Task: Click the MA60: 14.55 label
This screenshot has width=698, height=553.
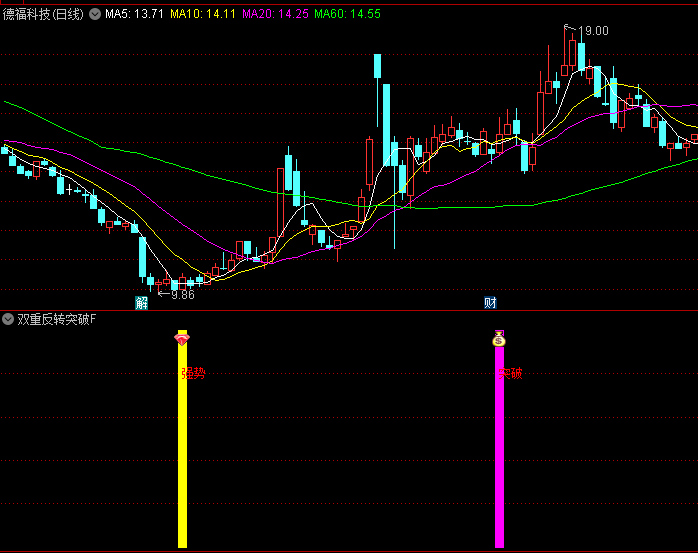Action: pyautogui.click(x=348, y=14)
